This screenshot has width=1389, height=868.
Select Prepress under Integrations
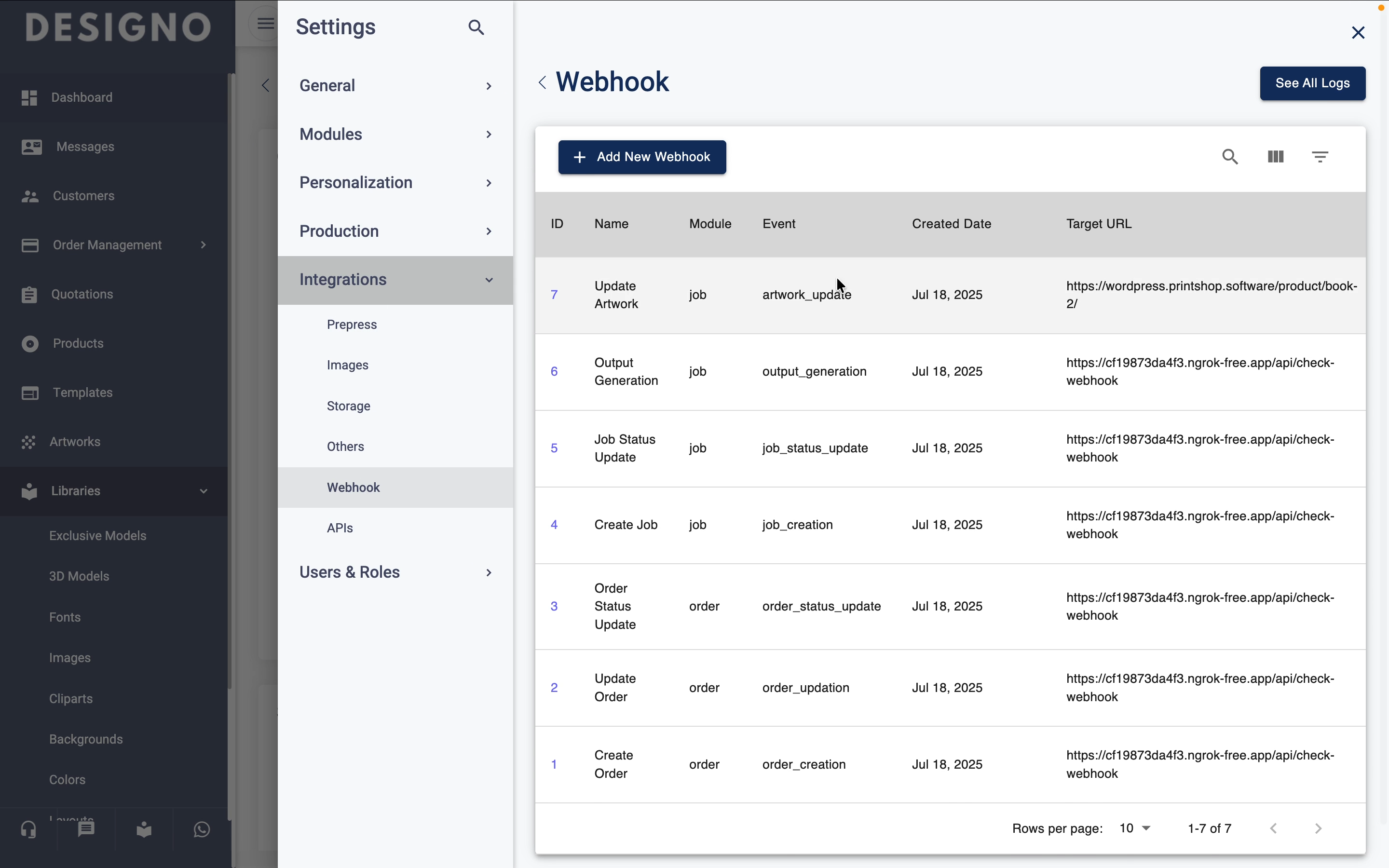[351, 325]
